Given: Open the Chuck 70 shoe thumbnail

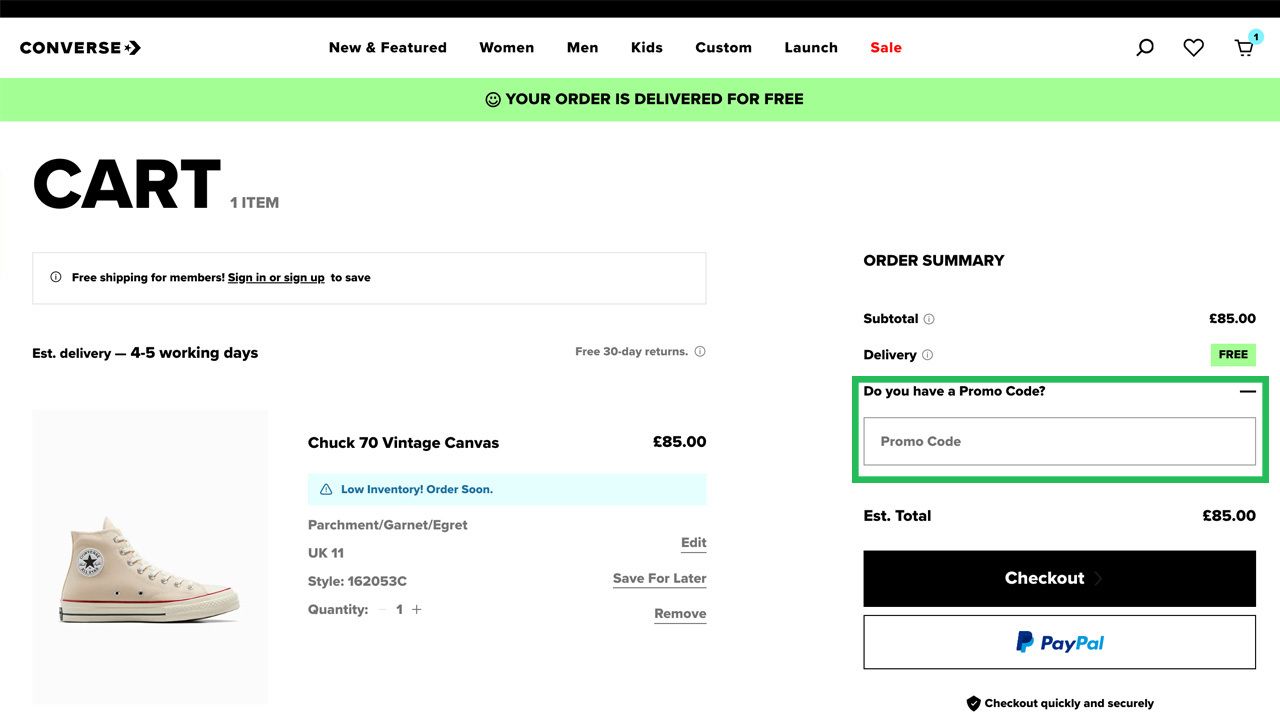Looking at the screenshot, I should point(150,556).
